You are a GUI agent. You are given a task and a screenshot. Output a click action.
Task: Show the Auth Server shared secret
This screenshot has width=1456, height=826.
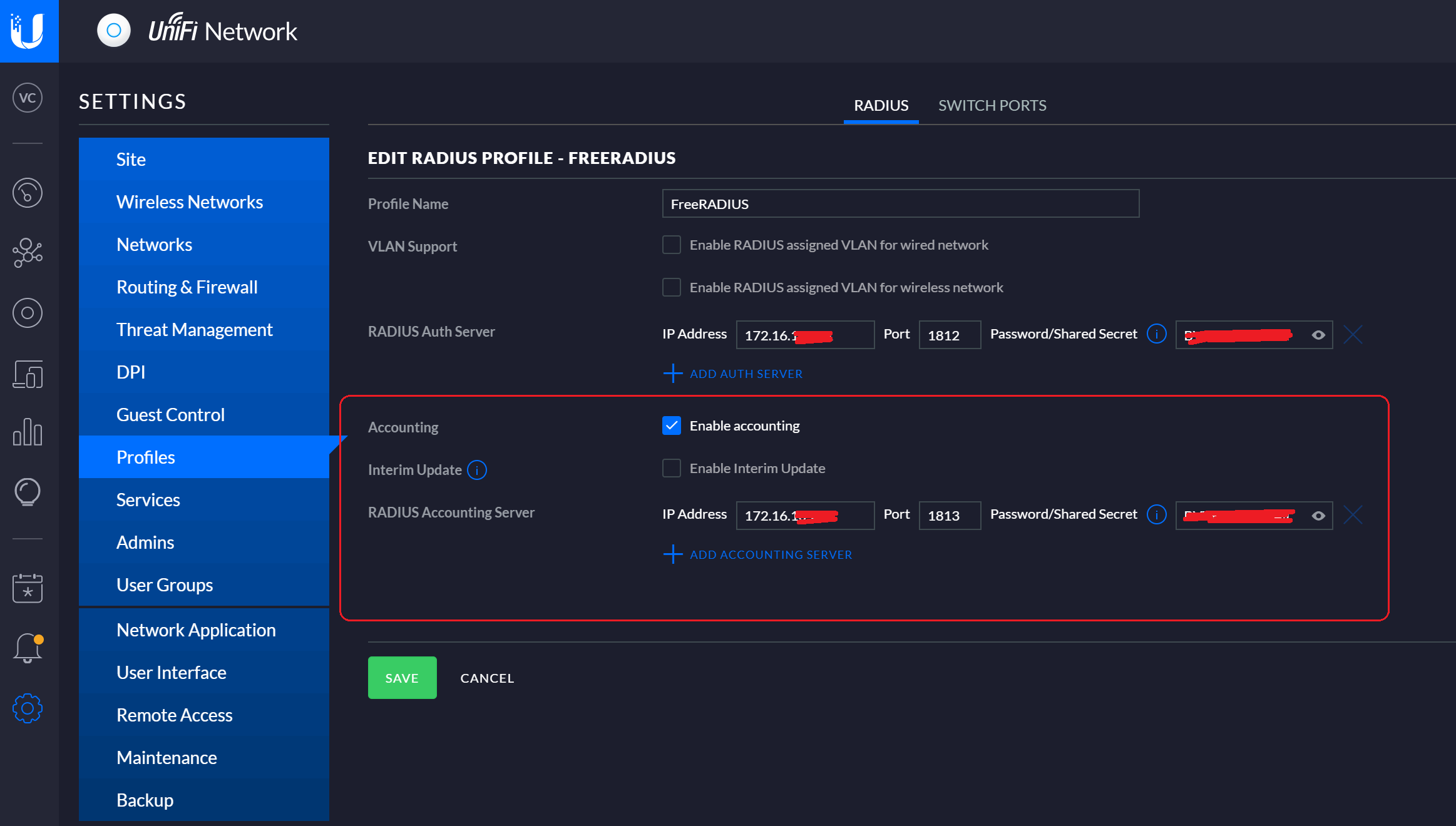click(x=1318, y=335)
